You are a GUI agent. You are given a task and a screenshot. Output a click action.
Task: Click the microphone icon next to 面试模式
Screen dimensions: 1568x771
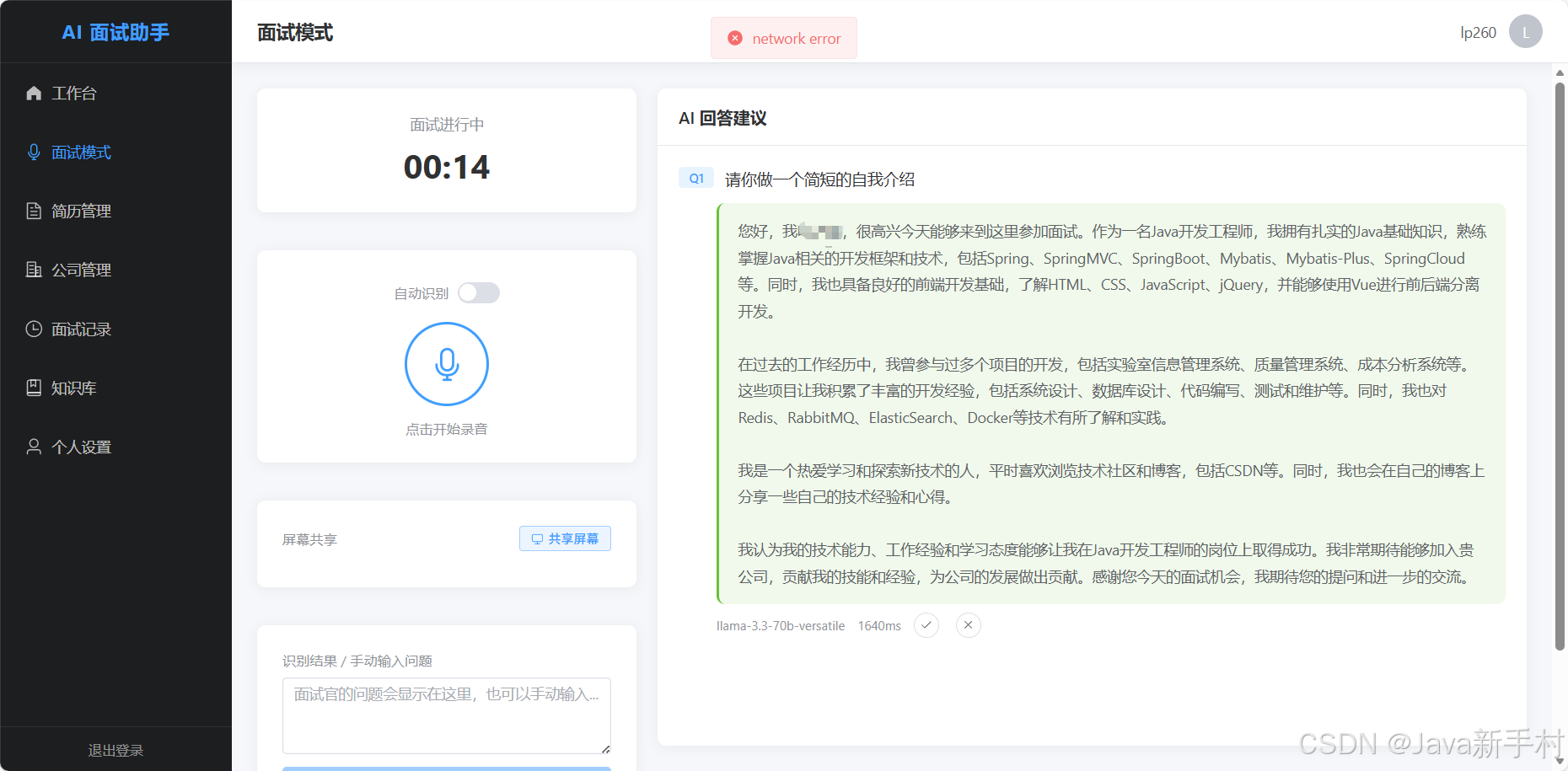coord(34,152)
